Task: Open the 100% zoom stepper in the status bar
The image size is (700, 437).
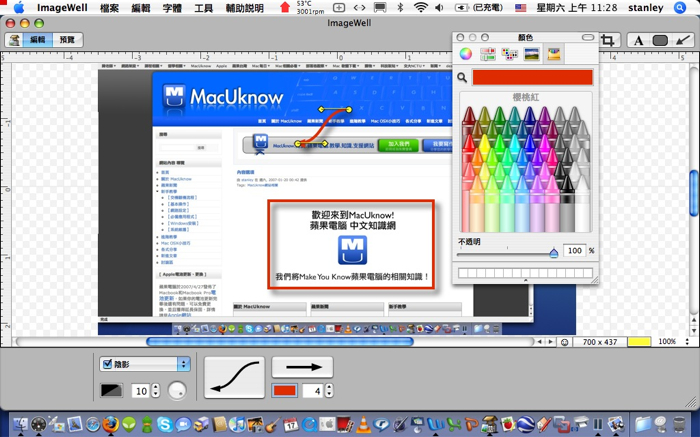Action: click(688, 341)
